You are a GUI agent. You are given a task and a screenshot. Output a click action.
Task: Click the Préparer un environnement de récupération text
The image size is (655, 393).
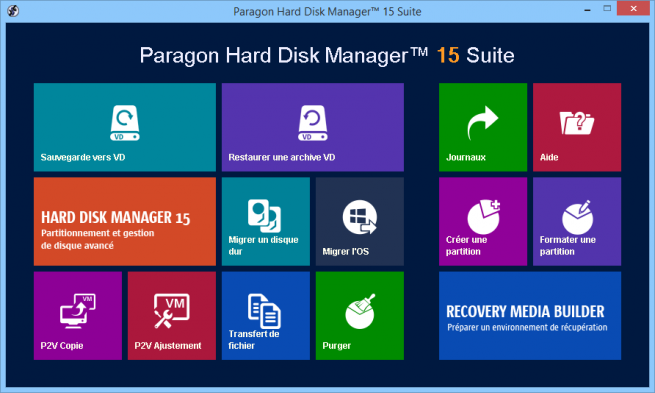coord(527,327)
